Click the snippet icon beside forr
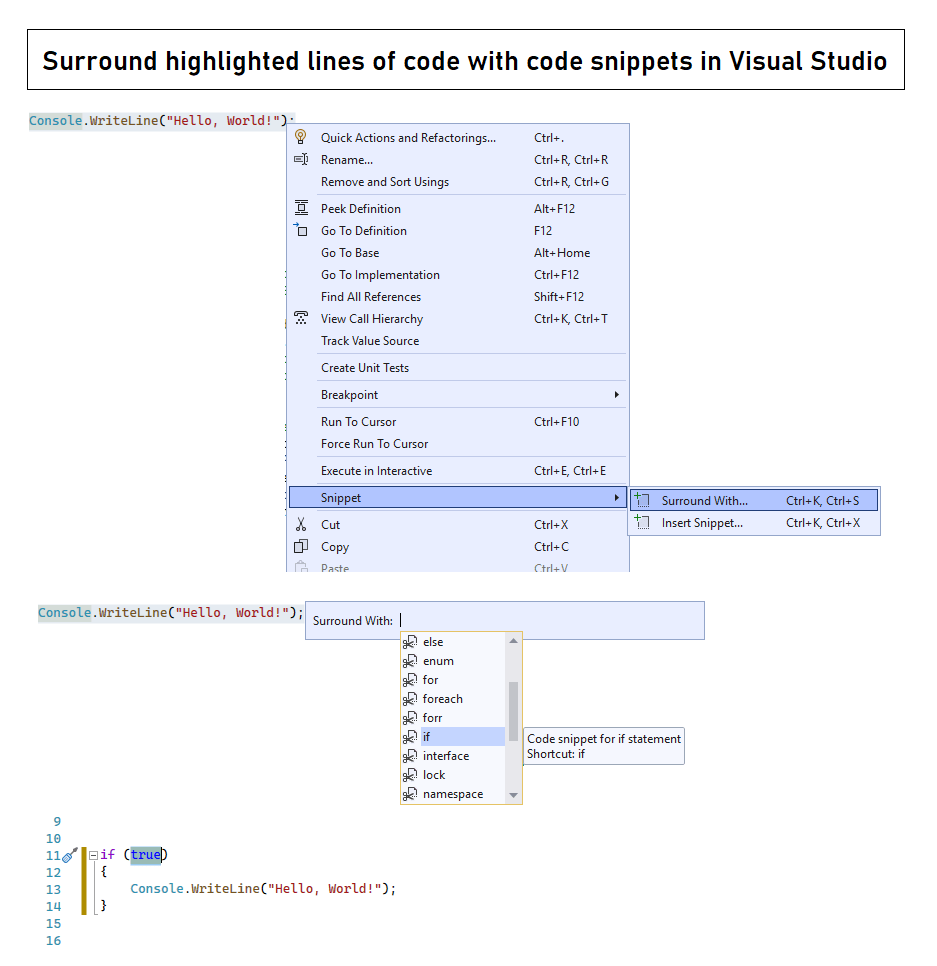937x966 pixels. coord(410,718)
